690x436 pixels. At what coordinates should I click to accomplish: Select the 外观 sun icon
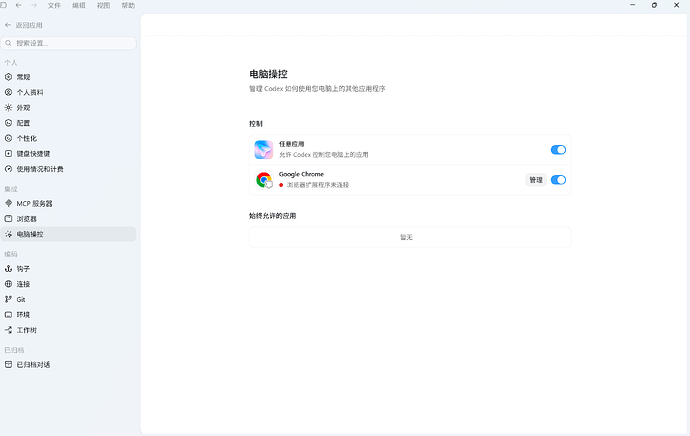[x=8, y=108]
